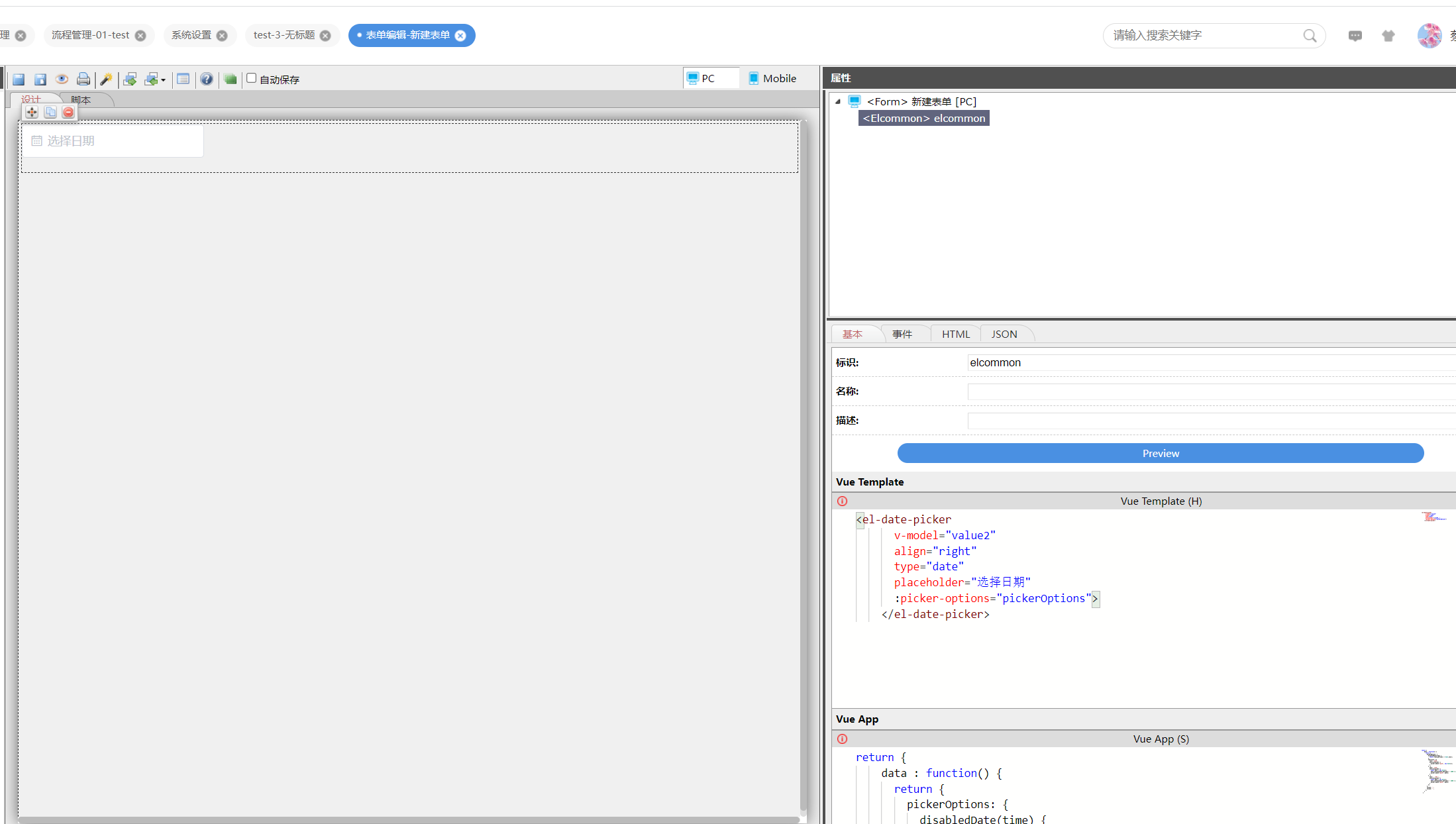Click the red delete component icon
1456x824 pixels.
tap(68, 113)
